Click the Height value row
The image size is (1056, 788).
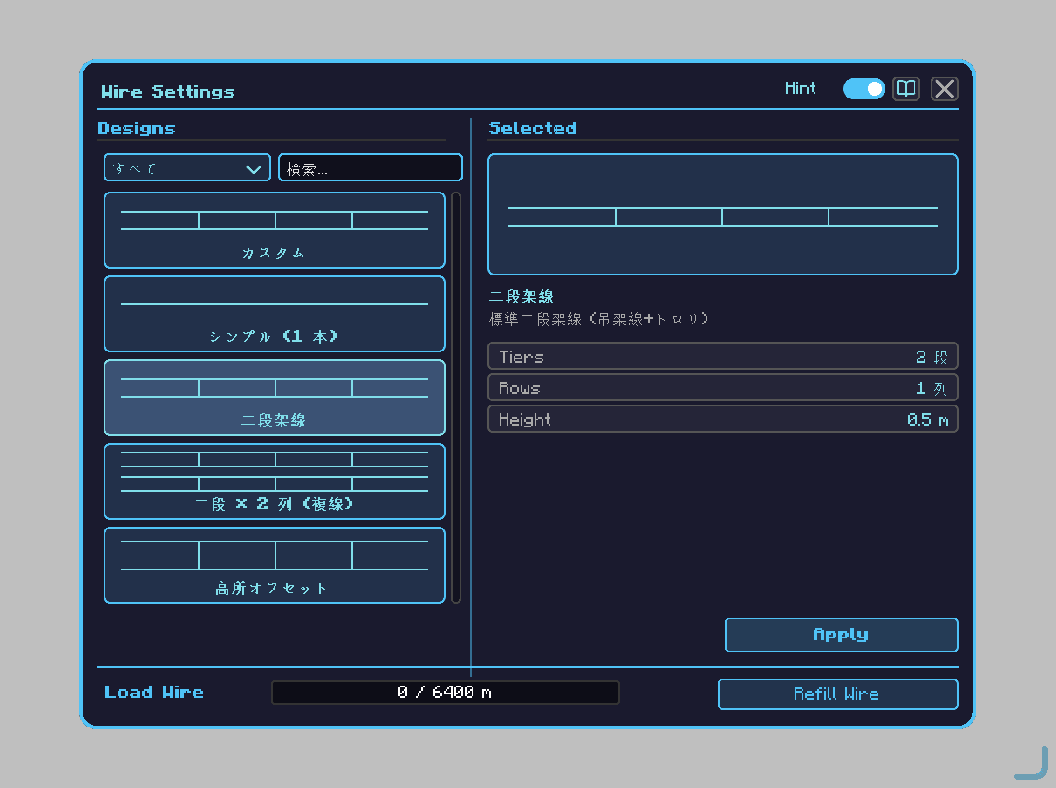coord(723,420)
